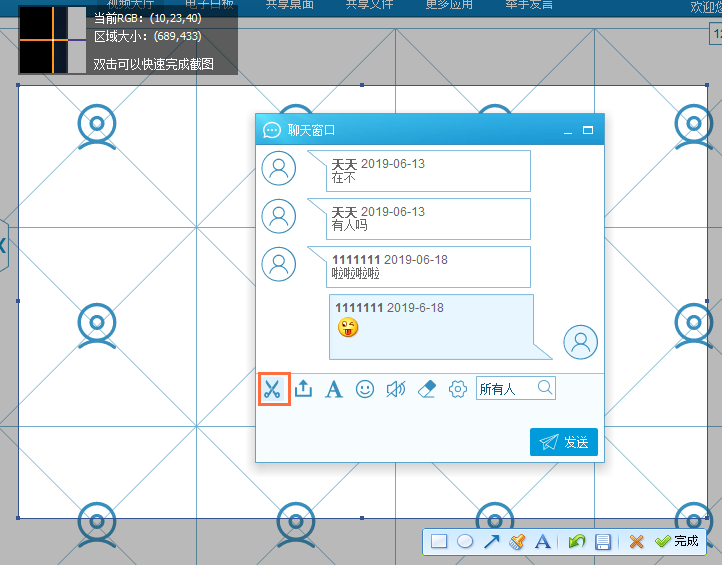This screenshot has width=722, height=565.
Task: Click the 所有人 recipient search field
Action: (x=516, y=389)
